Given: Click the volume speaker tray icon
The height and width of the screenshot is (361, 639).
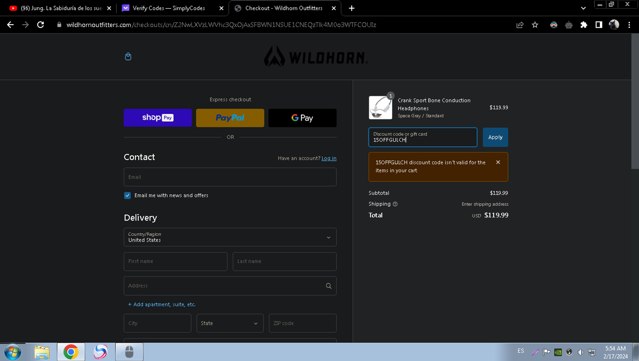Looking at the screenshot, I should pyautogui.click(x=580, y=352).
